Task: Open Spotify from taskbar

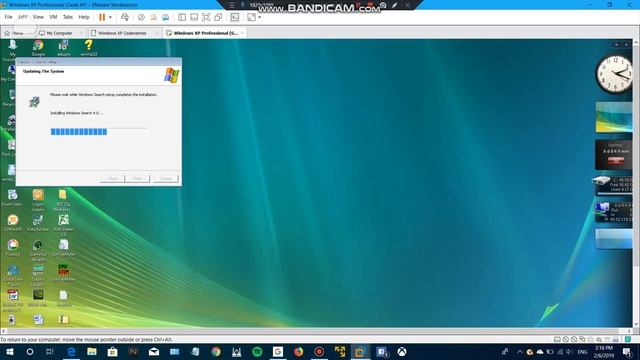Action: pos(257,351)
